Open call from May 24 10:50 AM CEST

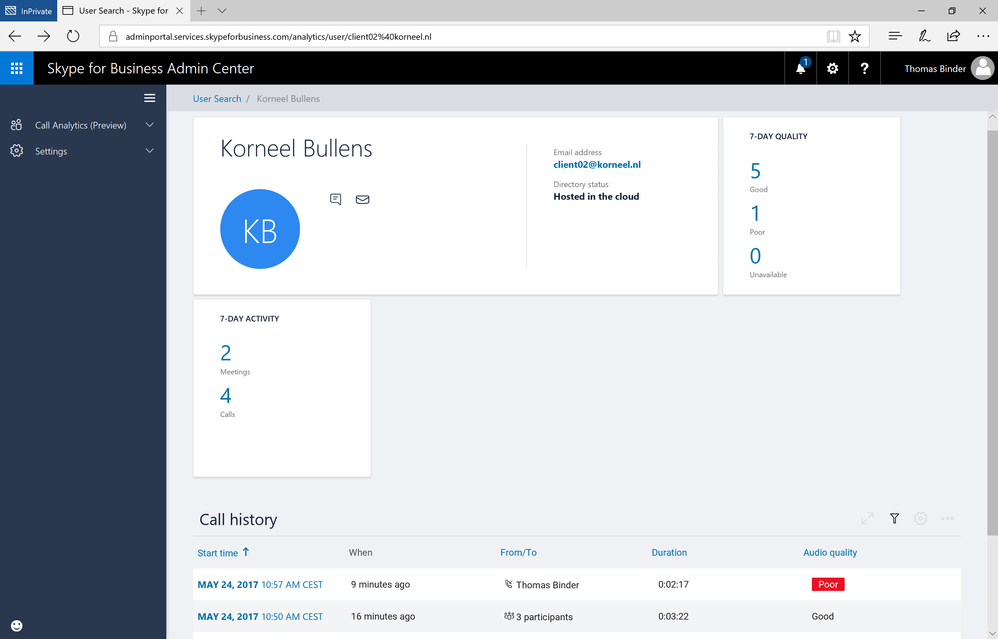click(260, 616)
